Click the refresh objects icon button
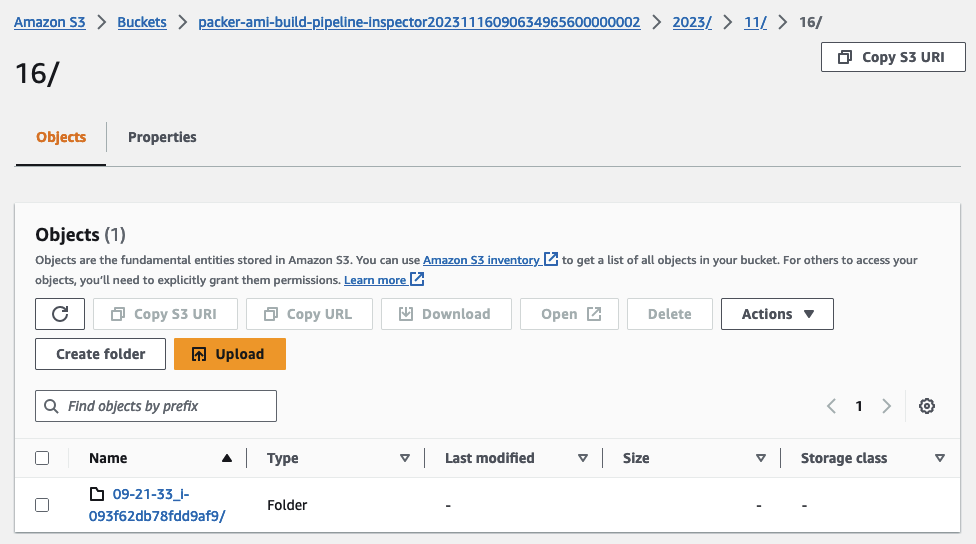The width and height of the screenshot is (976, 544). (60, 314)
